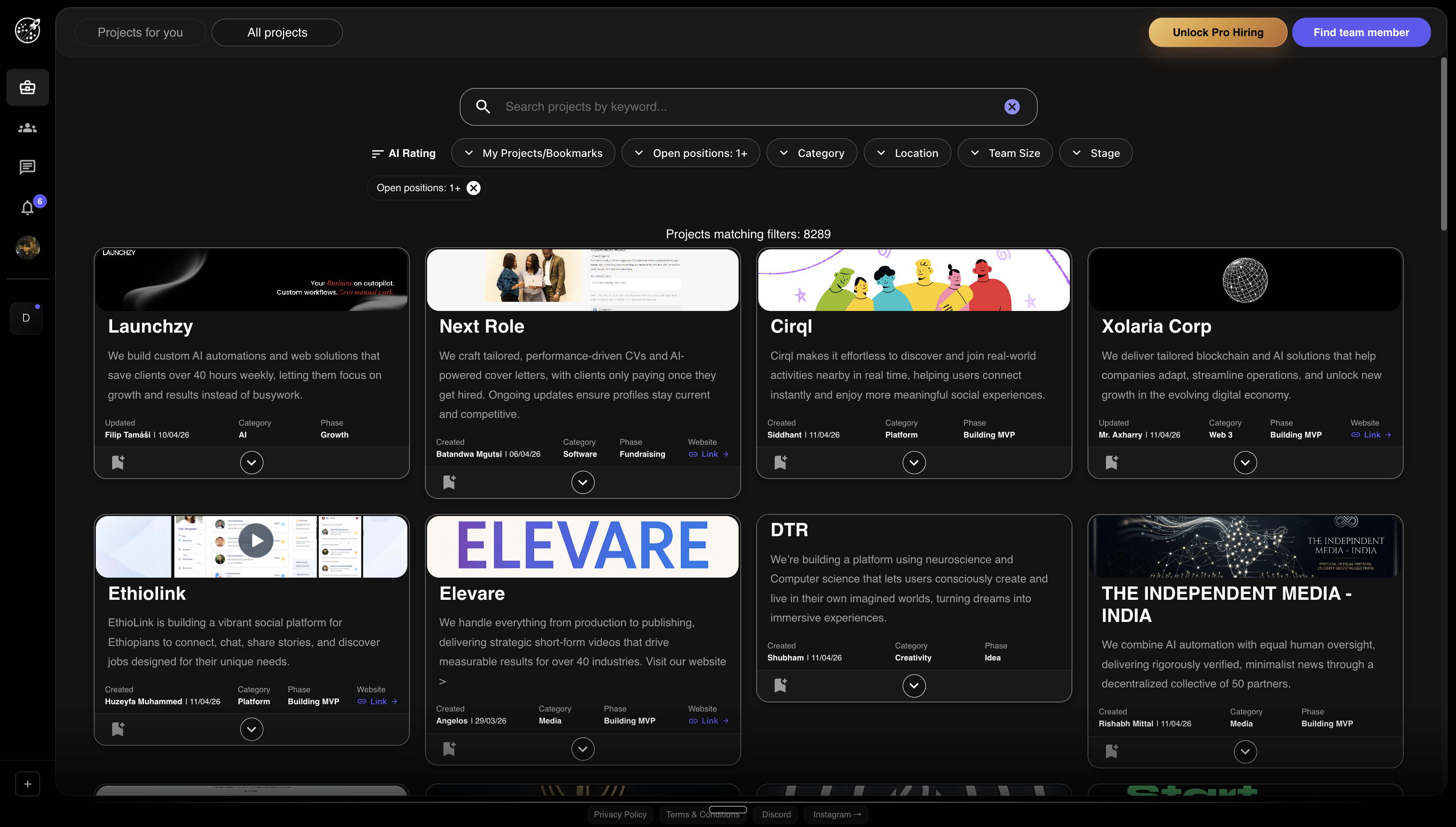Remove the Open positions: 1+ filter chip
The height and width of the screenshot is (827, 1456).
[473, 187]
